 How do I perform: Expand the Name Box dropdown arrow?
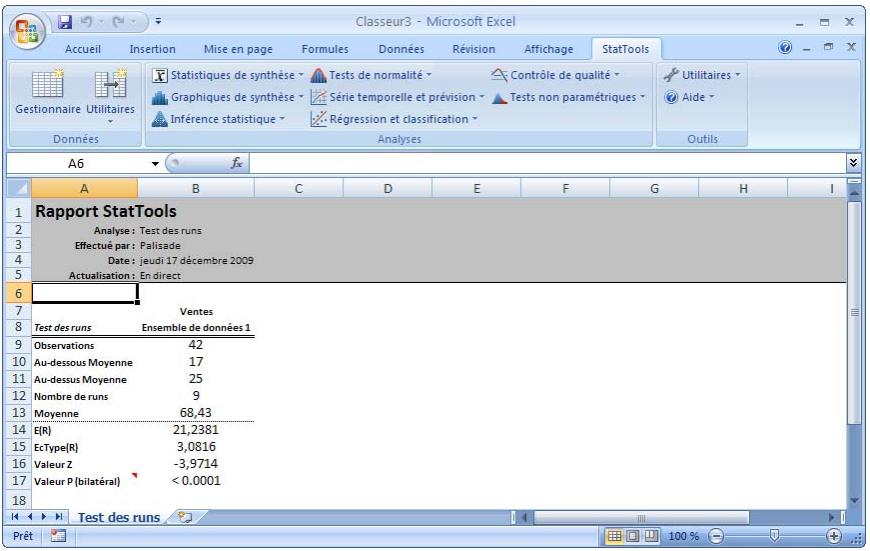[x=155, y=164]
